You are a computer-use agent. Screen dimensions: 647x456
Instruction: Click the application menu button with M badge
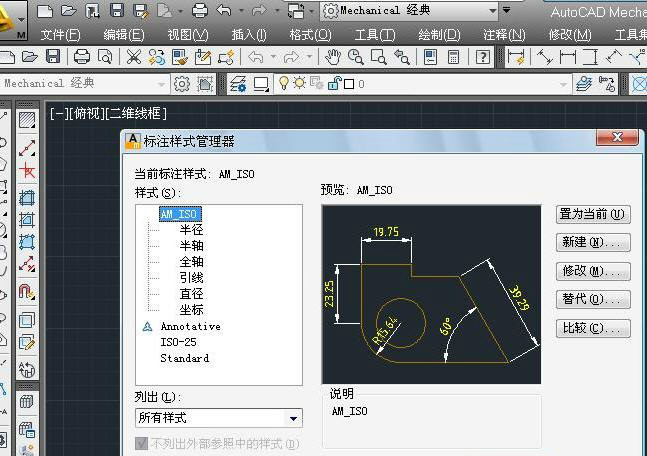pyautogui.click(x=13, y=21)
